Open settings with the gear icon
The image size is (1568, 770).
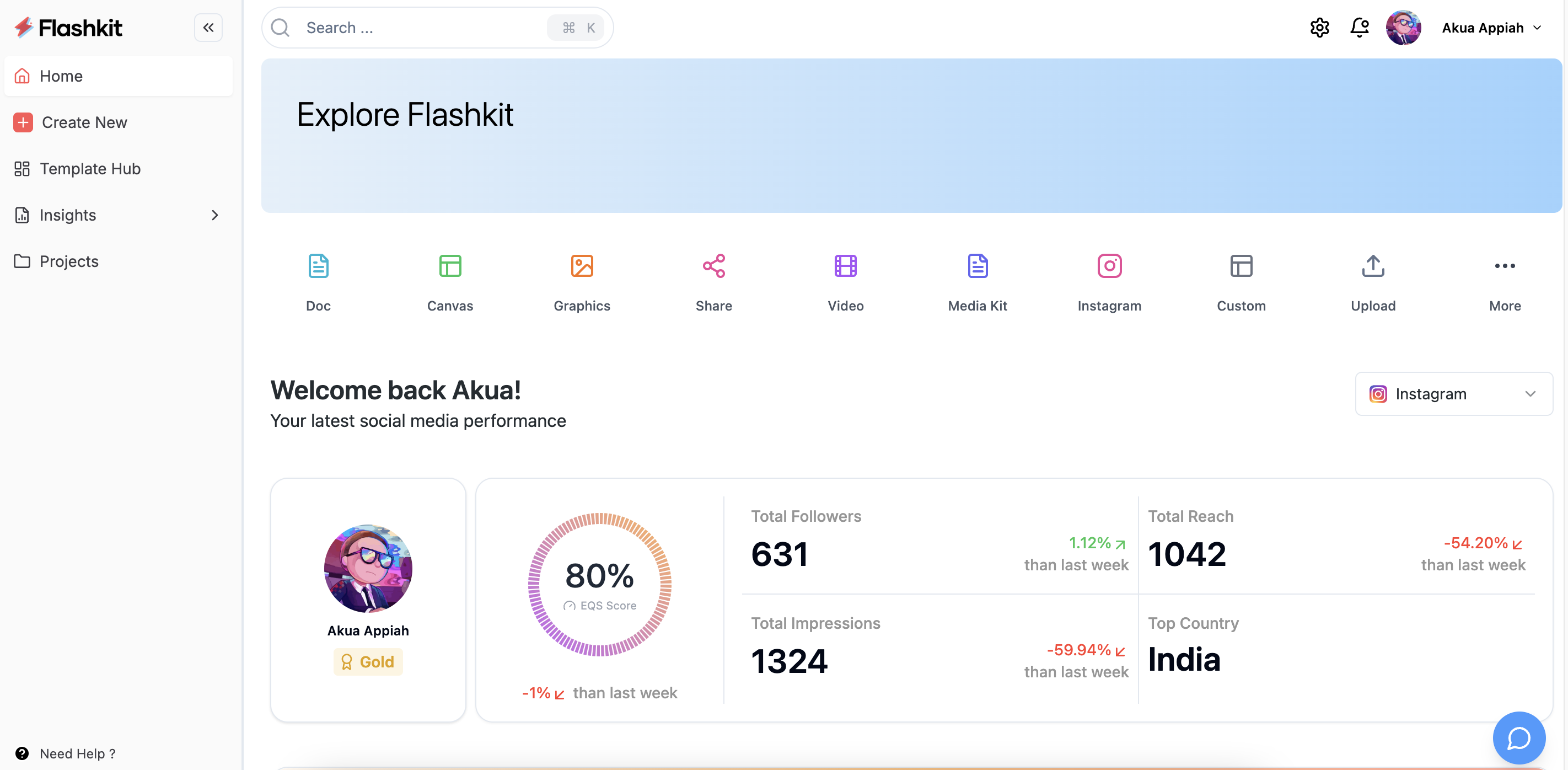[1320, 28]
